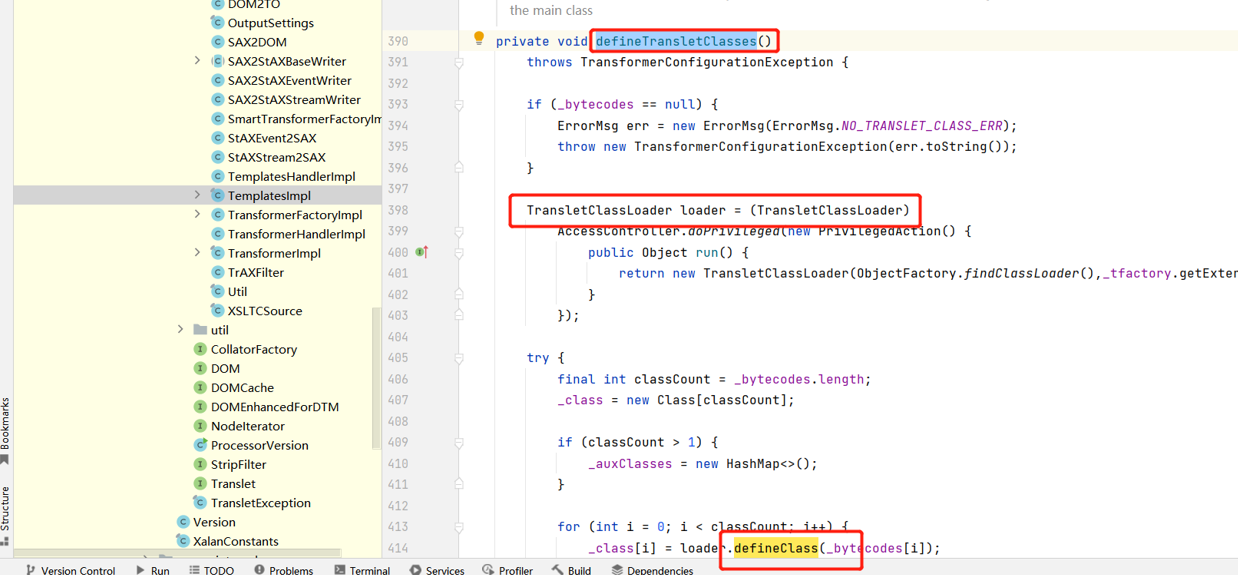Open the Terminal tool window tab
Image resolution: width=1238 pixels, height=575 pixels.
coord(361,570)
